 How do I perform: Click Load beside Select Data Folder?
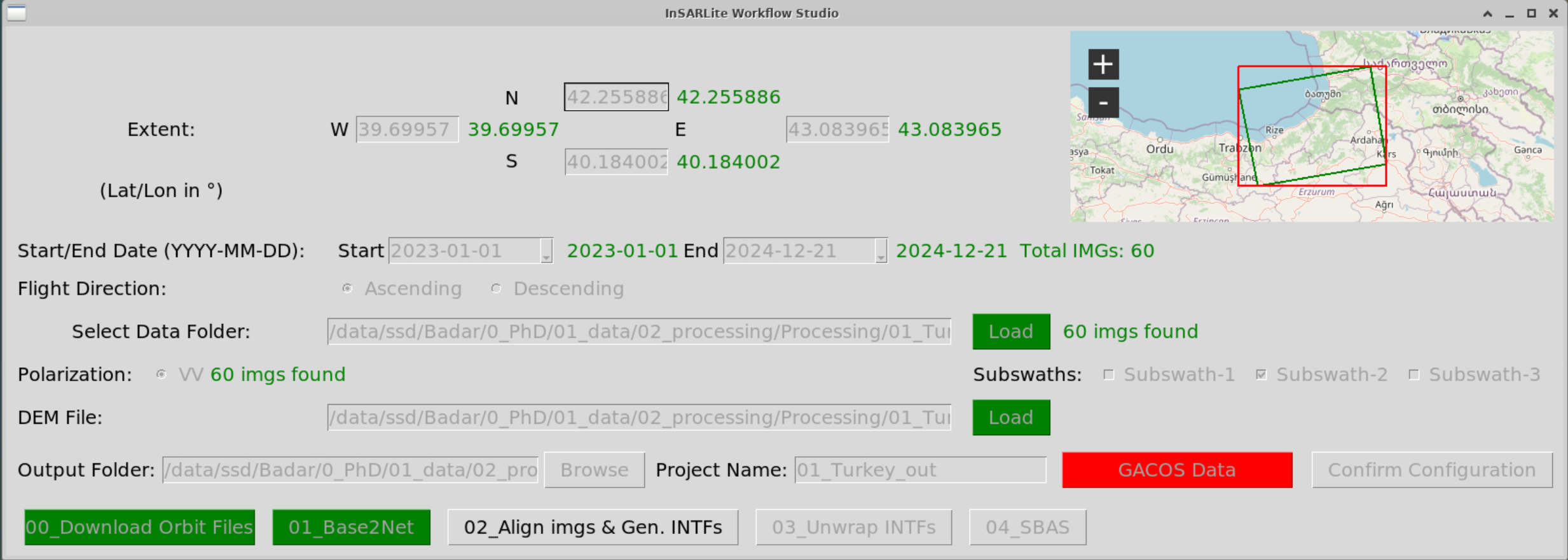click(x=1011, y=332)
